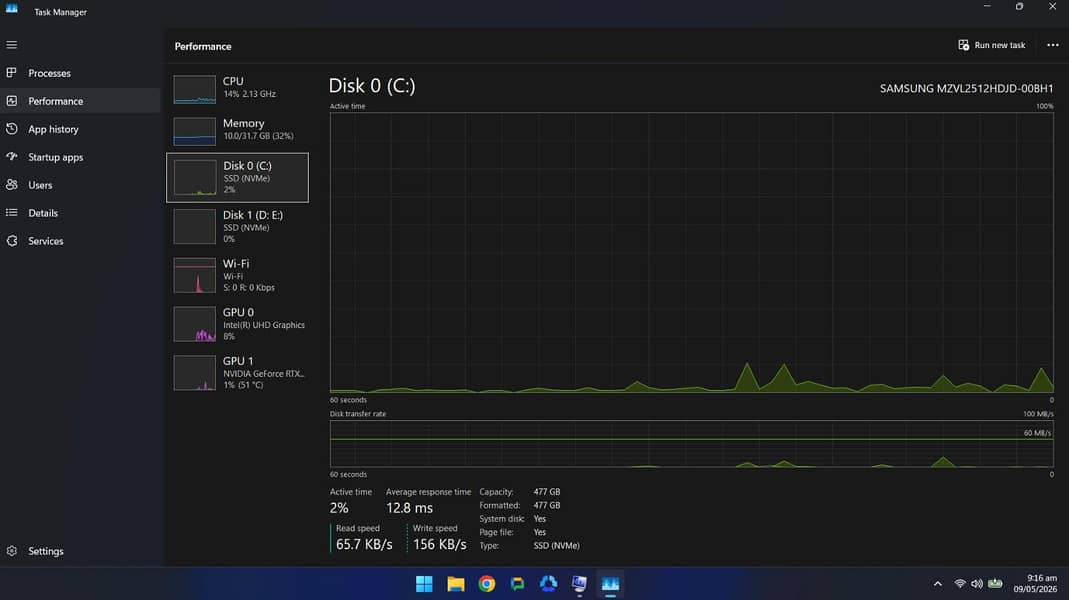Click the SSD (NVMe) Type value

click(x=556, y=545)
